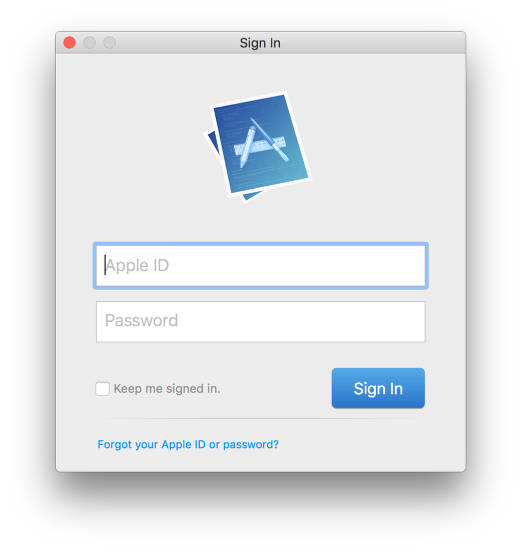Click the "Keep me signed in." label text
Image resolution: width=522 pixels, height=552 pixels.
[167, 389]
